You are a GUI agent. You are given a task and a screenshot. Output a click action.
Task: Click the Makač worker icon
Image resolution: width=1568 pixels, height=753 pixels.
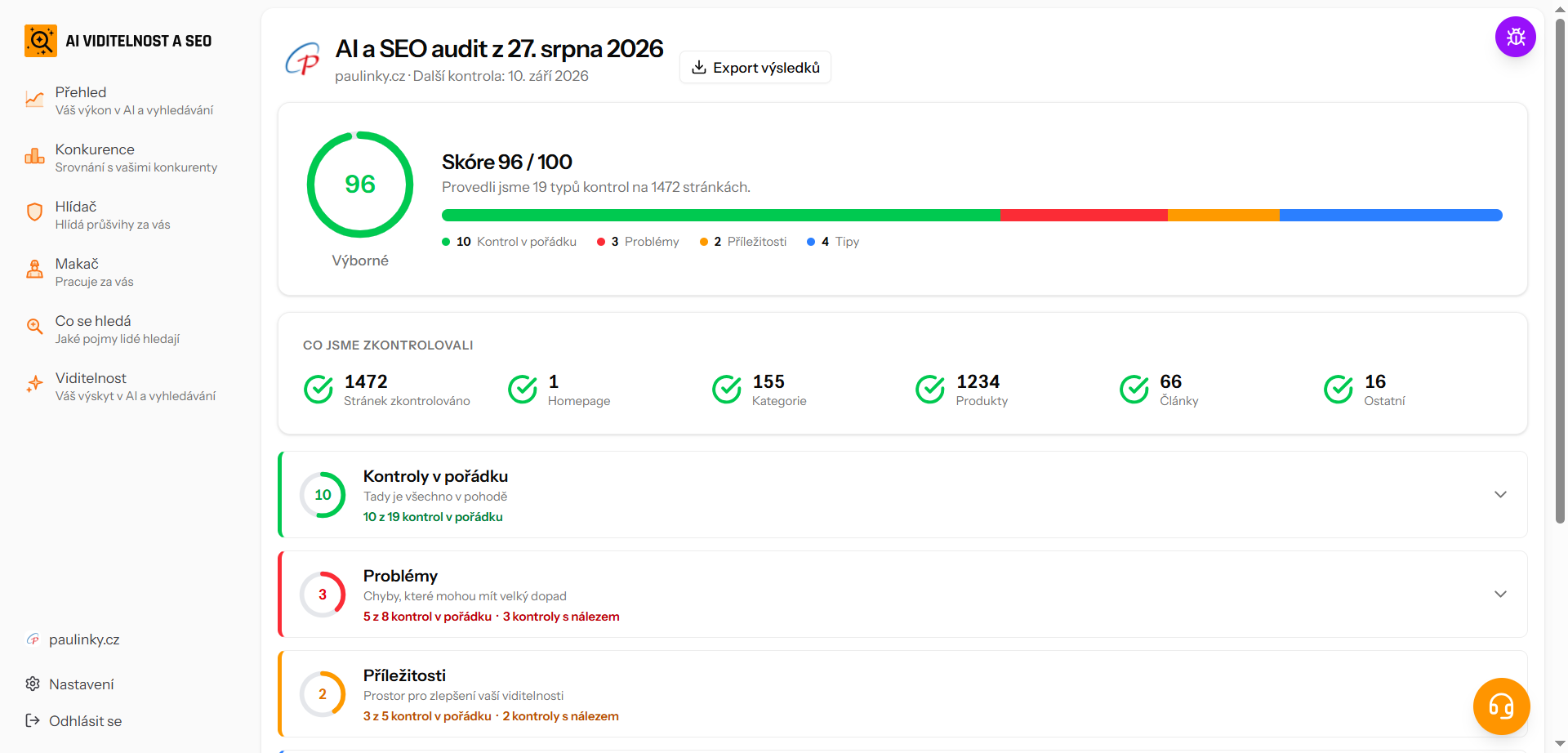click(34, 270)
